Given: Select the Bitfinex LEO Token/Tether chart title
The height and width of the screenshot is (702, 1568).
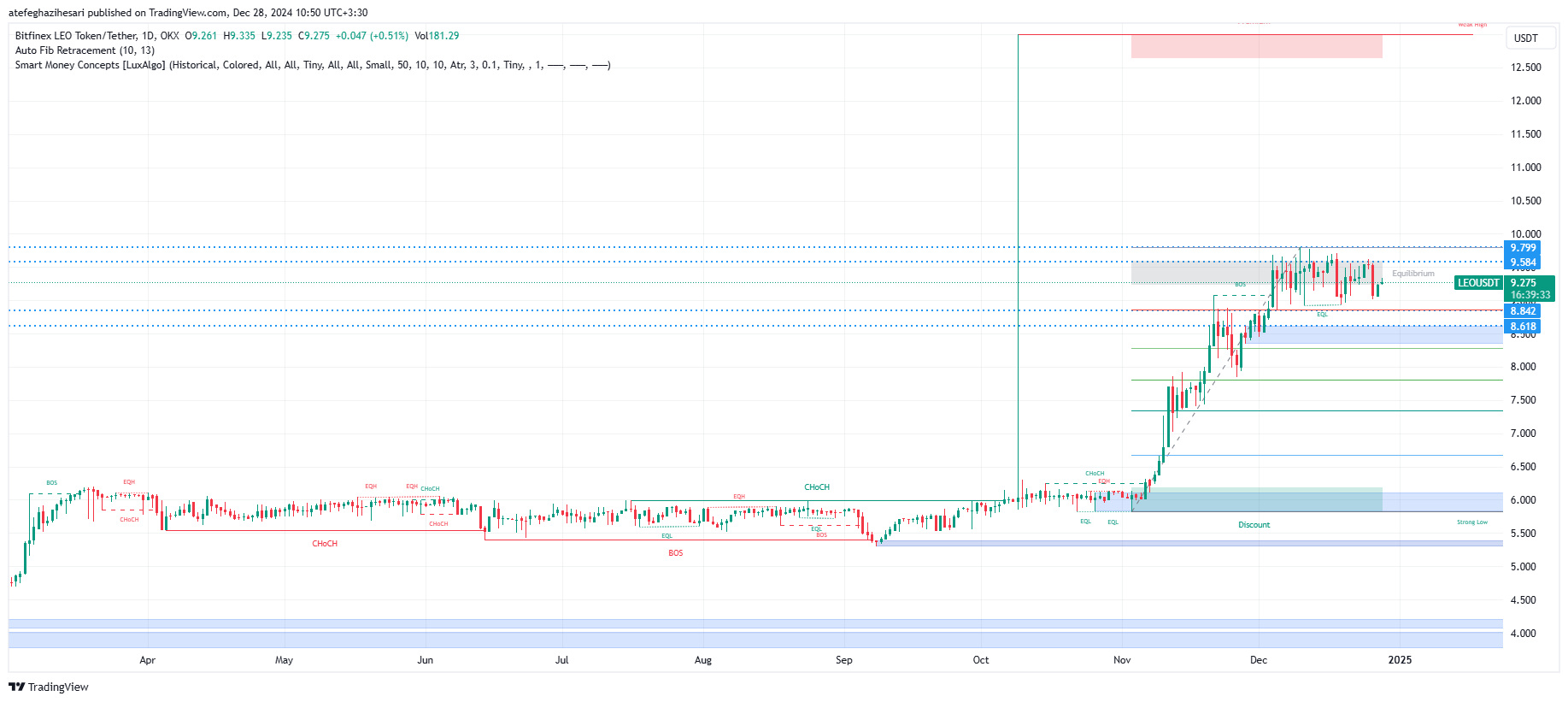Looking at the screenshot, I should point(97,36).
